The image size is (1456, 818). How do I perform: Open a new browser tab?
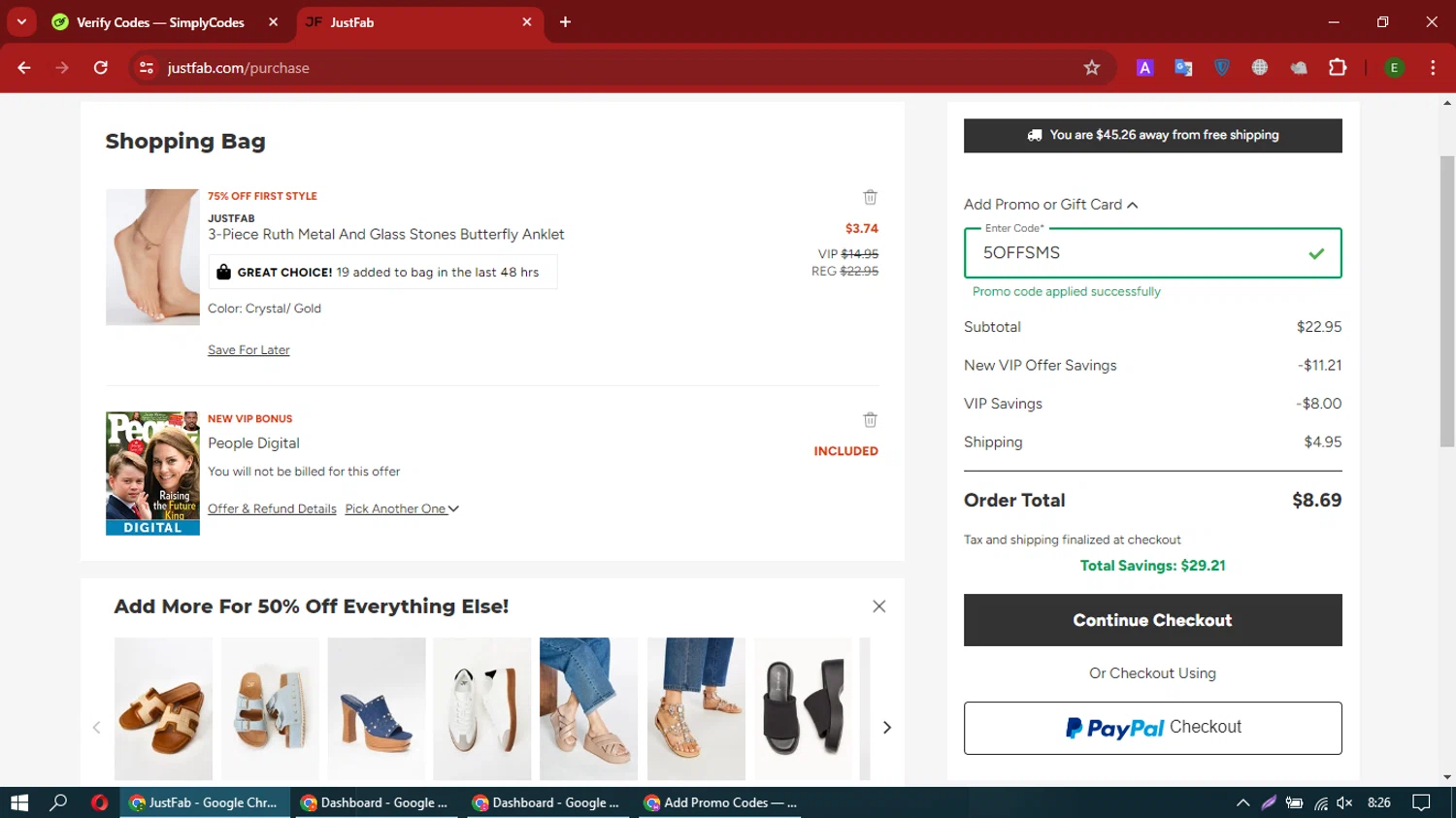[565, 22]
